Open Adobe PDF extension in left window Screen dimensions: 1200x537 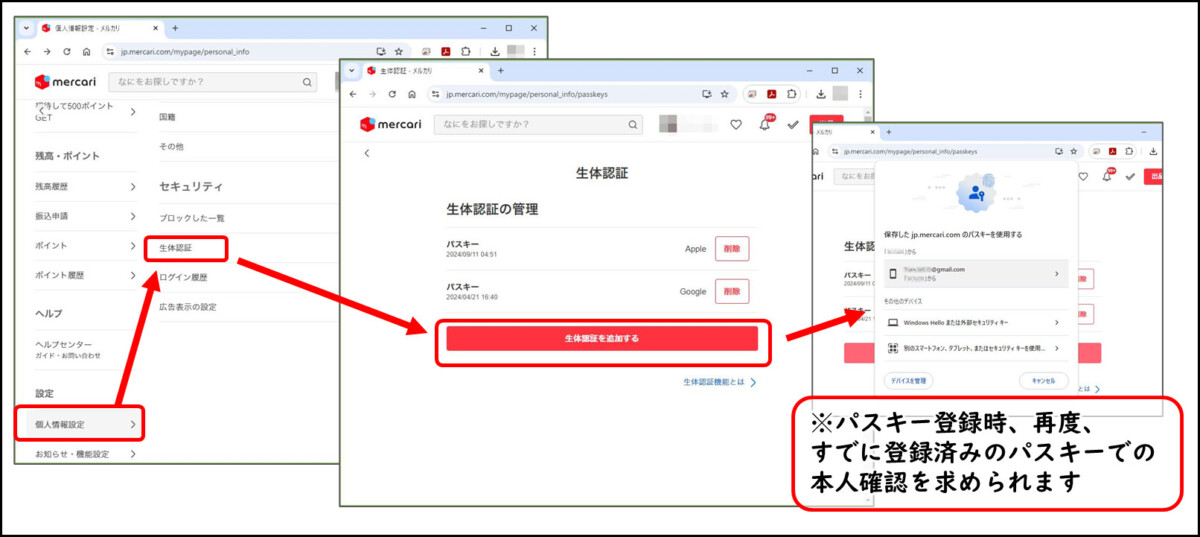point(446,51)
